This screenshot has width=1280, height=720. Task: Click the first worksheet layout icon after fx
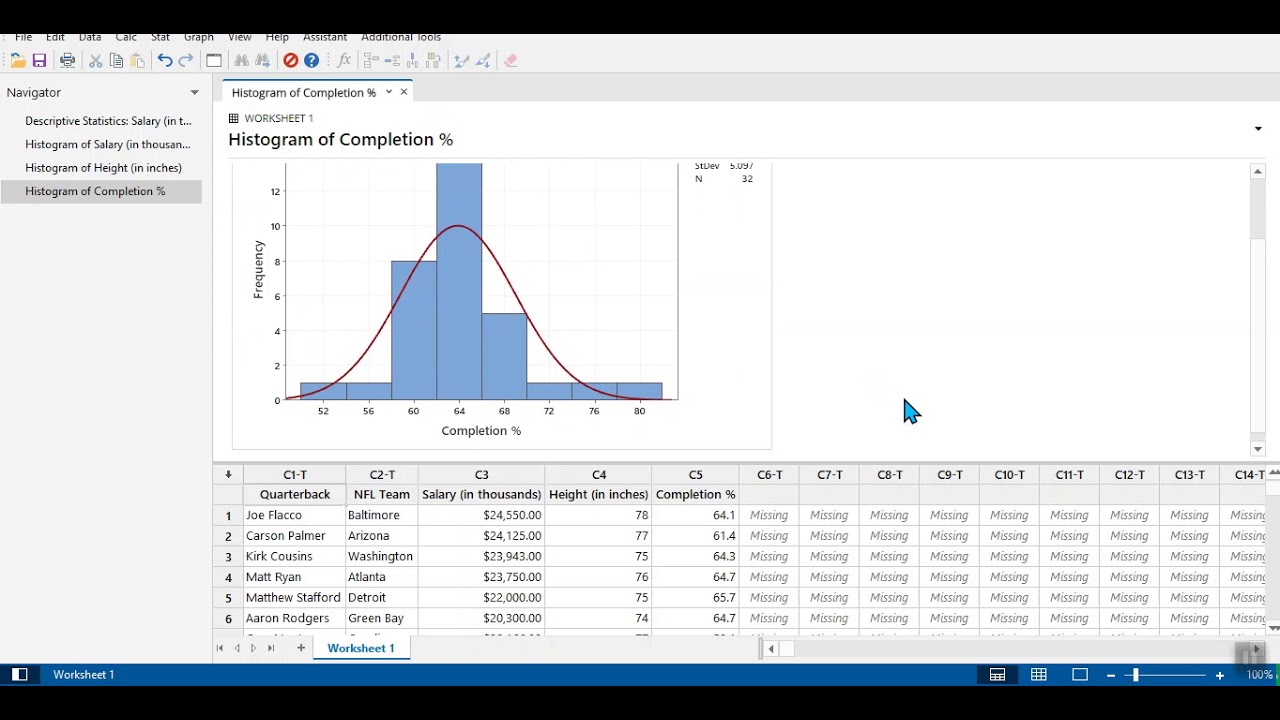pos(371,61)
